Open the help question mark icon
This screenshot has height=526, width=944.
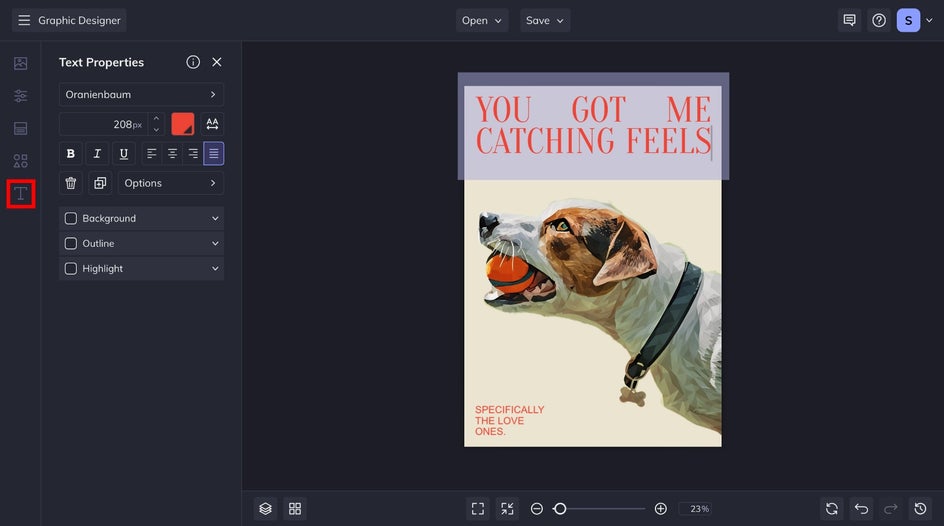pyautogui.click(x=879, y=20)
